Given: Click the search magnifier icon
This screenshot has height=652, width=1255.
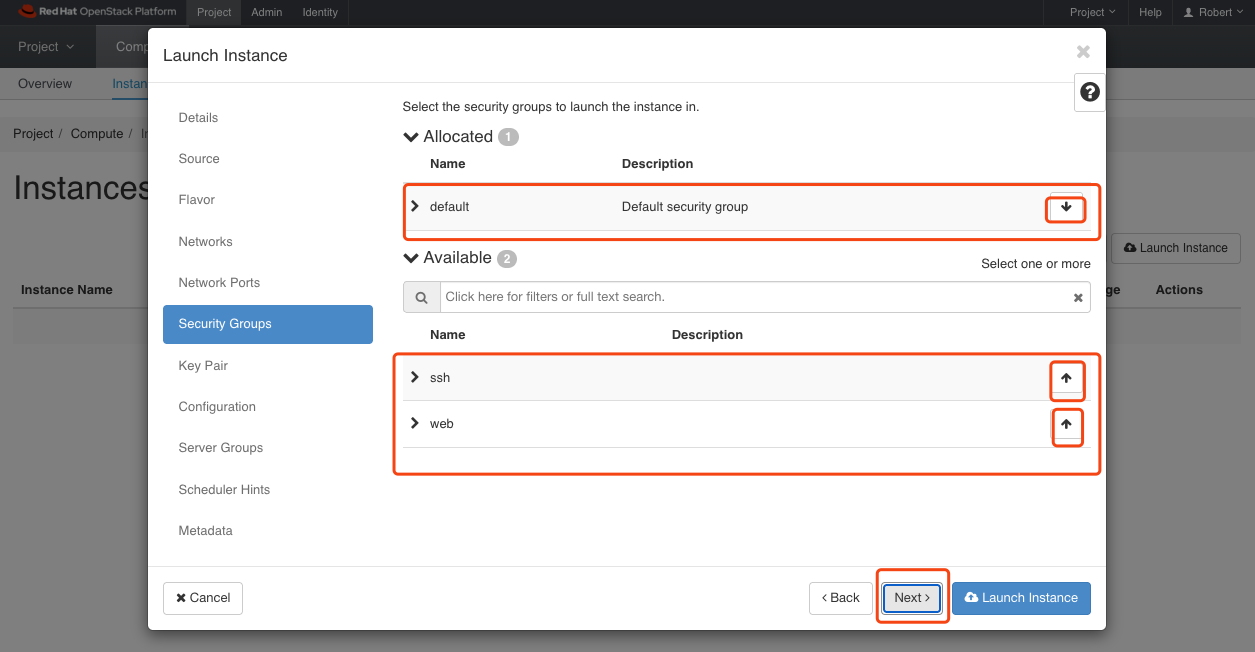Looking at the screenshot, I should tap(421, 296).
